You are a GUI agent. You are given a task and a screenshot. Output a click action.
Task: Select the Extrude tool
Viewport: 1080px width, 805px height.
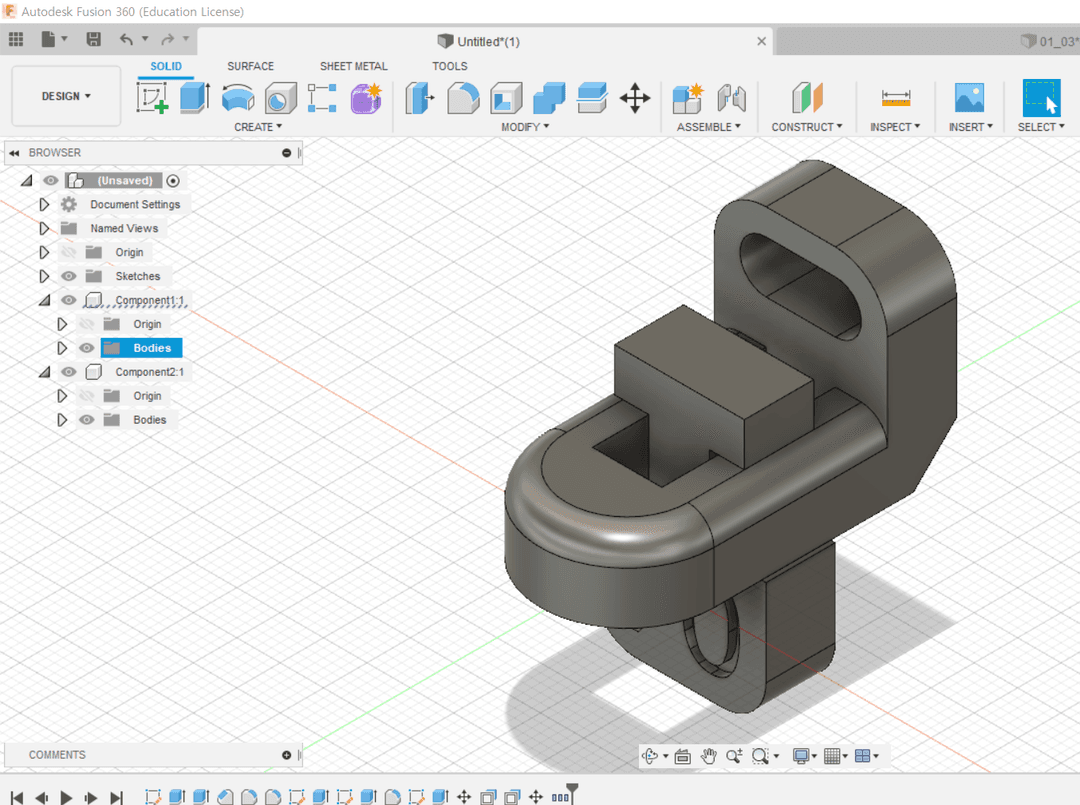tap(194, 98)
